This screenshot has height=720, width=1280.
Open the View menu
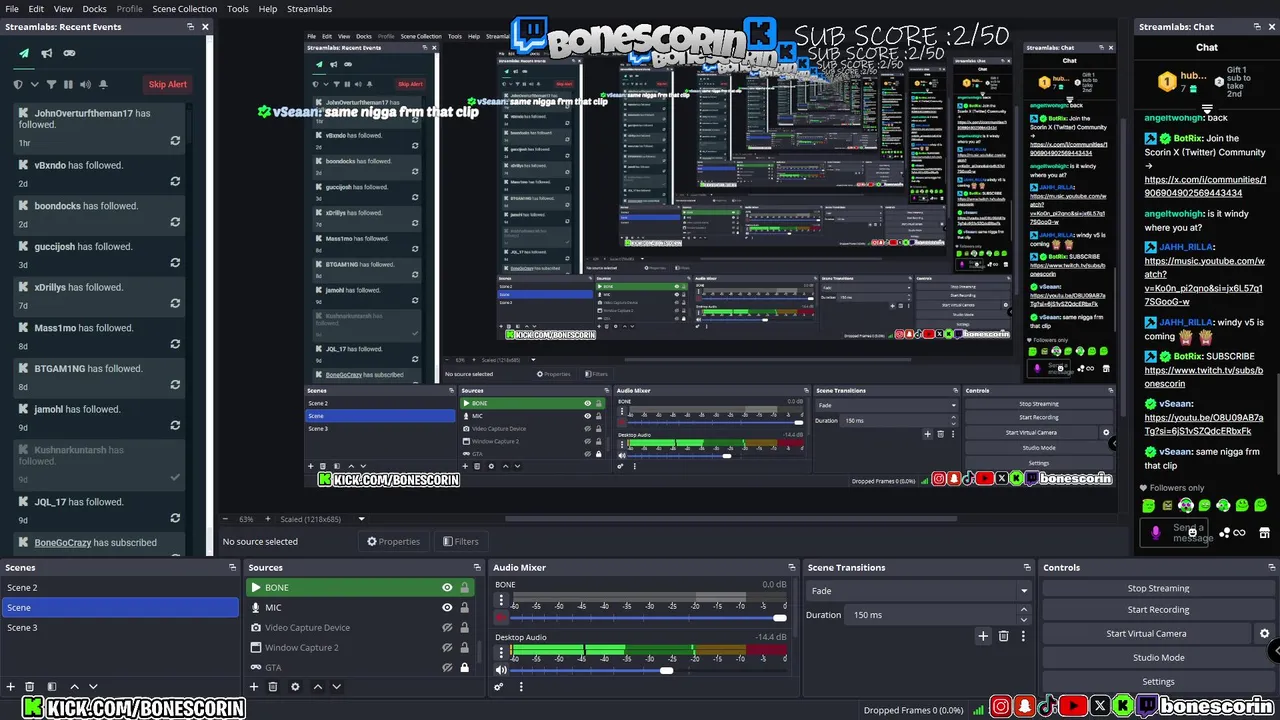tap(63, 9)
